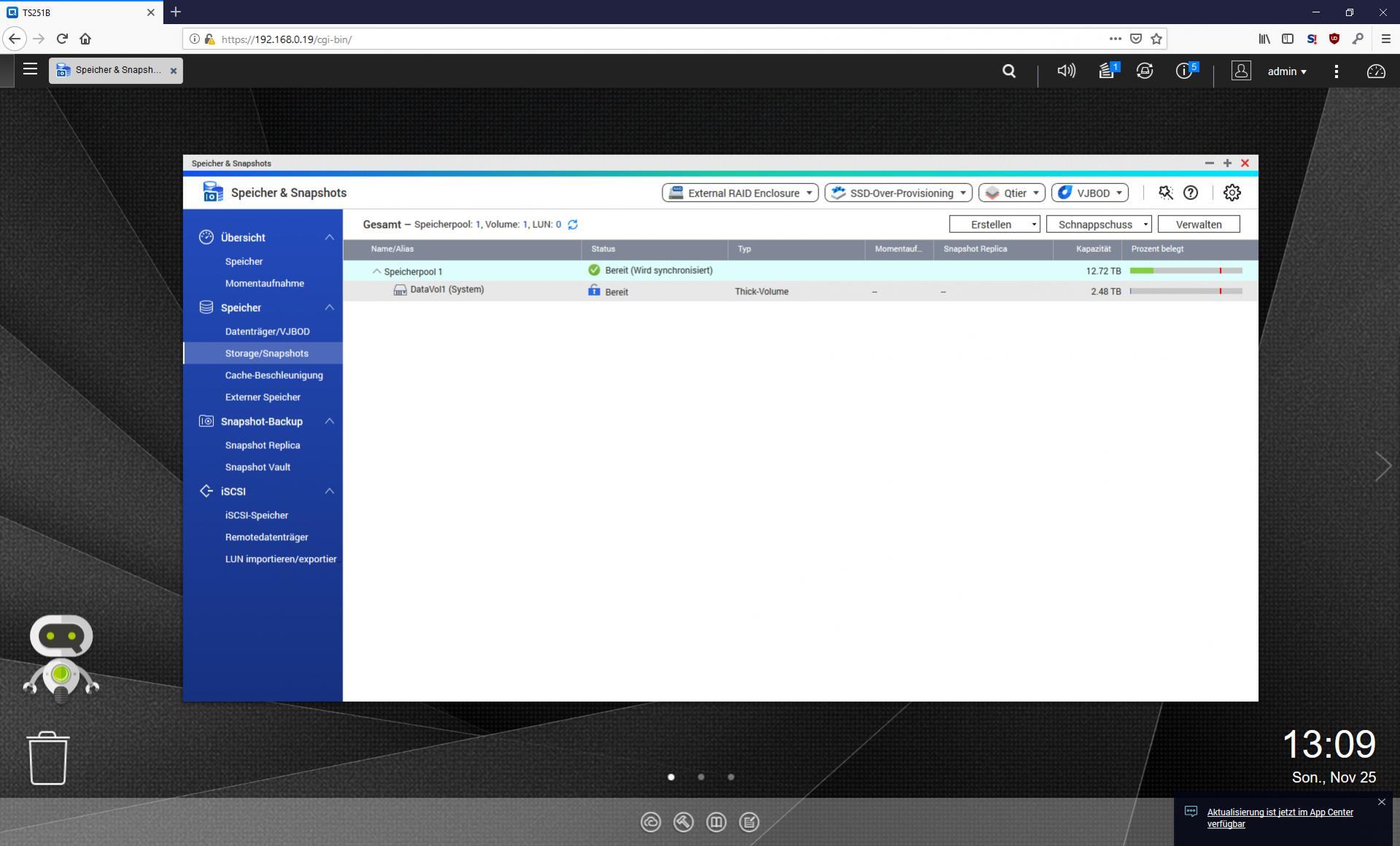
Task: Collapse the Speicherpool 1 row
Action: pyautogui.click(x=376, y=272)
